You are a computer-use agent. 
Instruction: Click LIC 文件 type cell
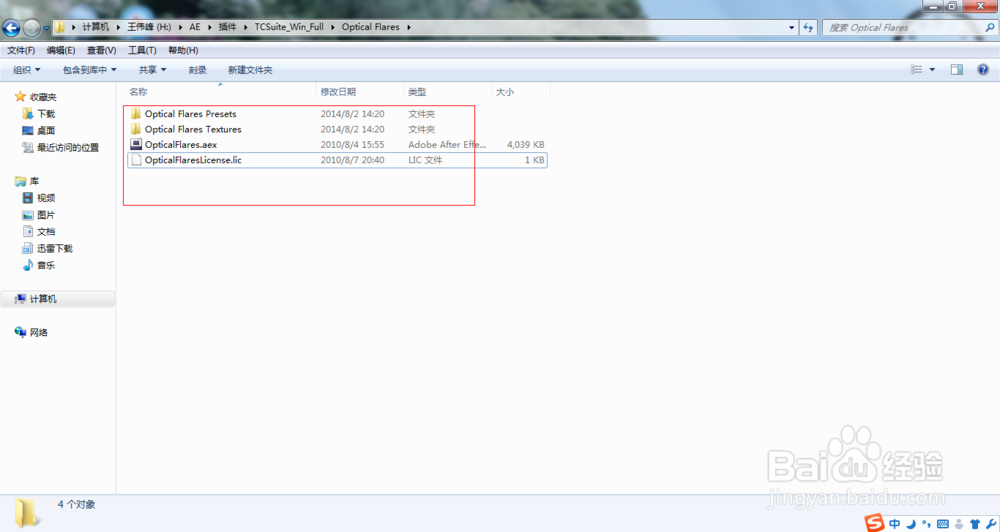pos(425,160)
